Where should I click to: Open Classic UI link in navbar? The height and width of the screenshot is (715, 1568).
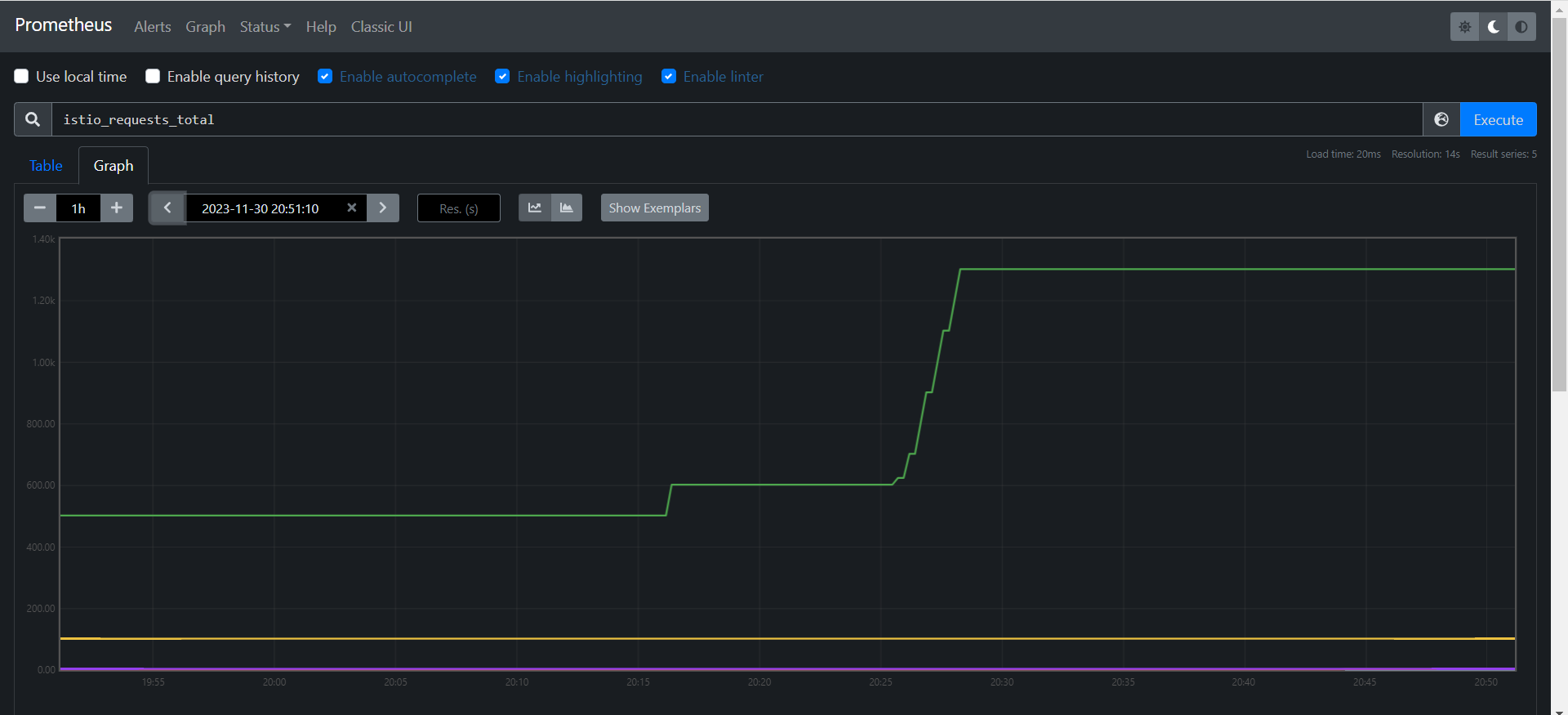[381, 27]
